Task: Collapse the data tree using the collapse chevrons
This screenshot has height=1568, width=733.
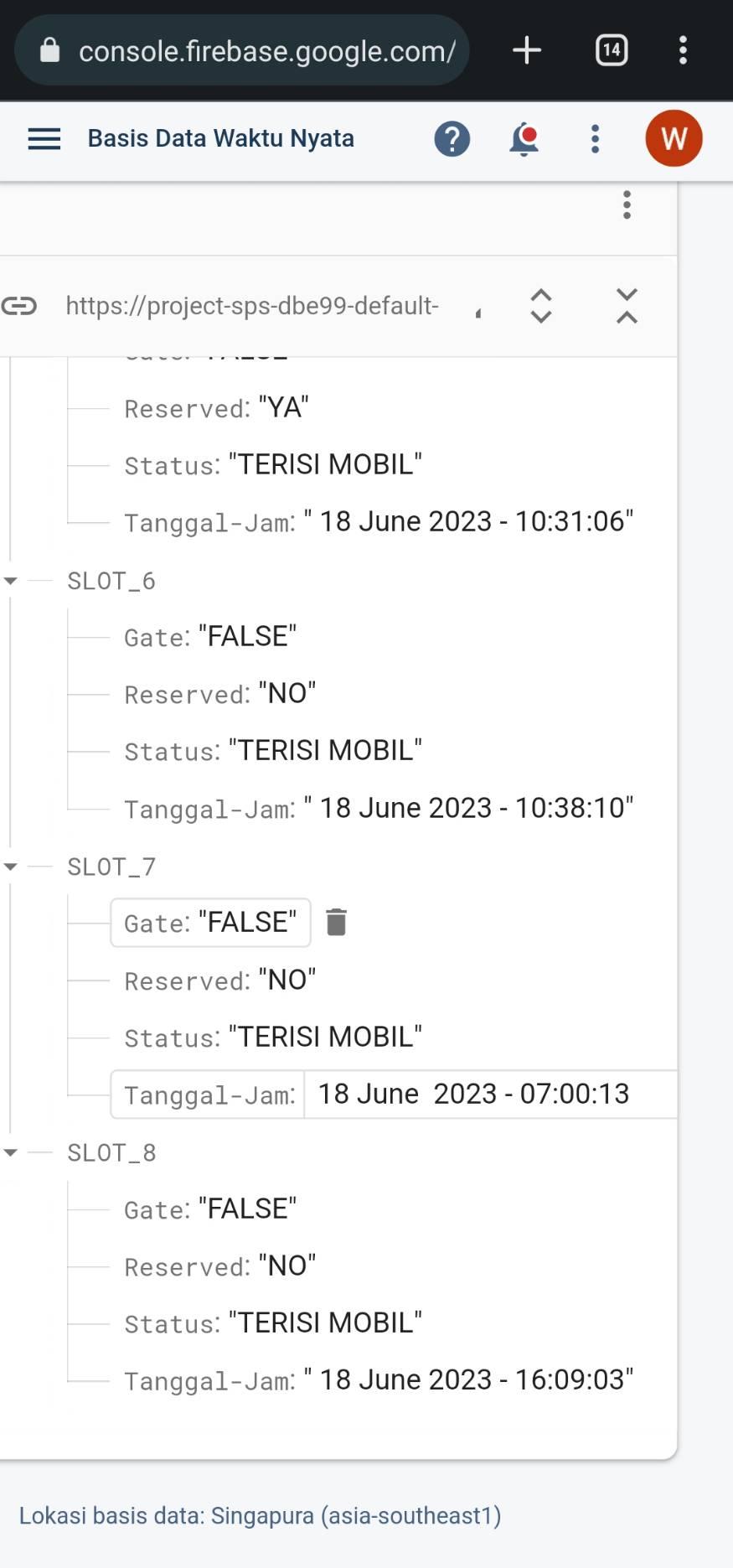Action: pos(626,305)
